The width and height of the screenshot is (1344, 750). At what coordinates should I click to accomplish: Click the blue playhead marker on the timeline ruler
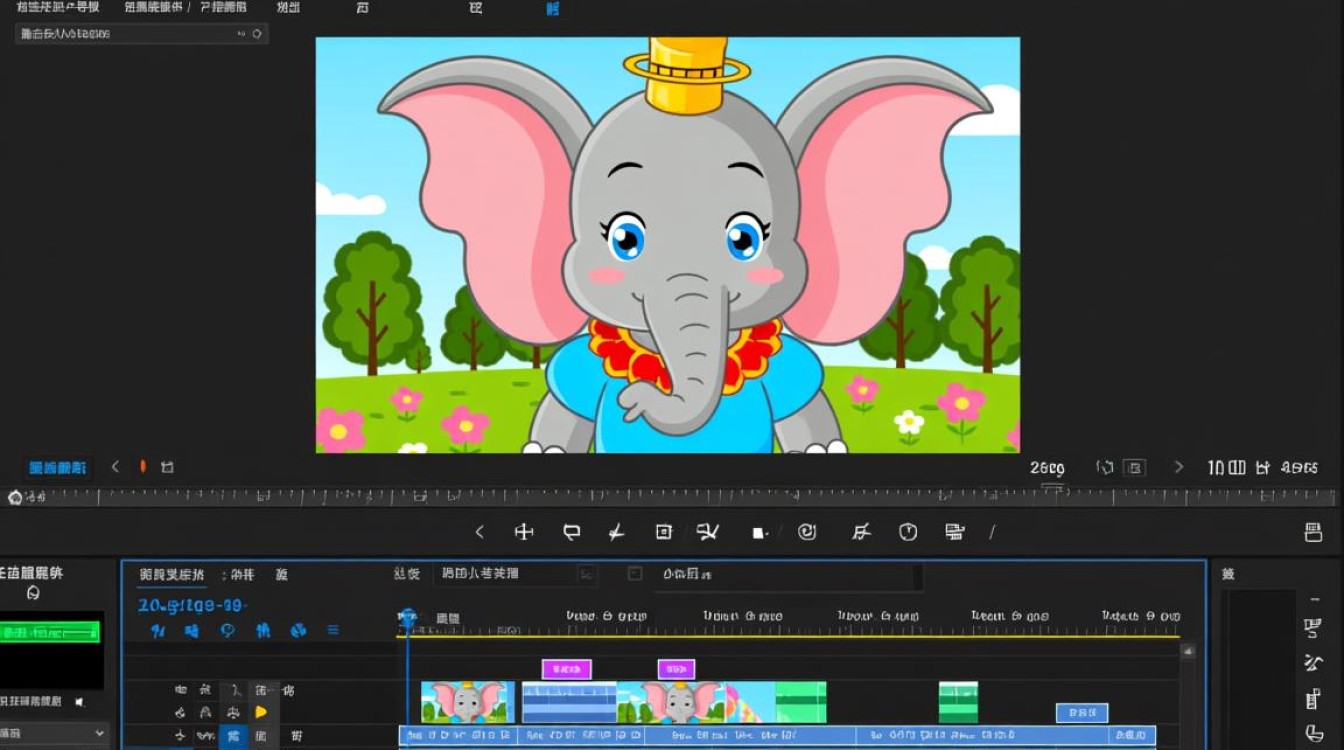coord(408,619)
